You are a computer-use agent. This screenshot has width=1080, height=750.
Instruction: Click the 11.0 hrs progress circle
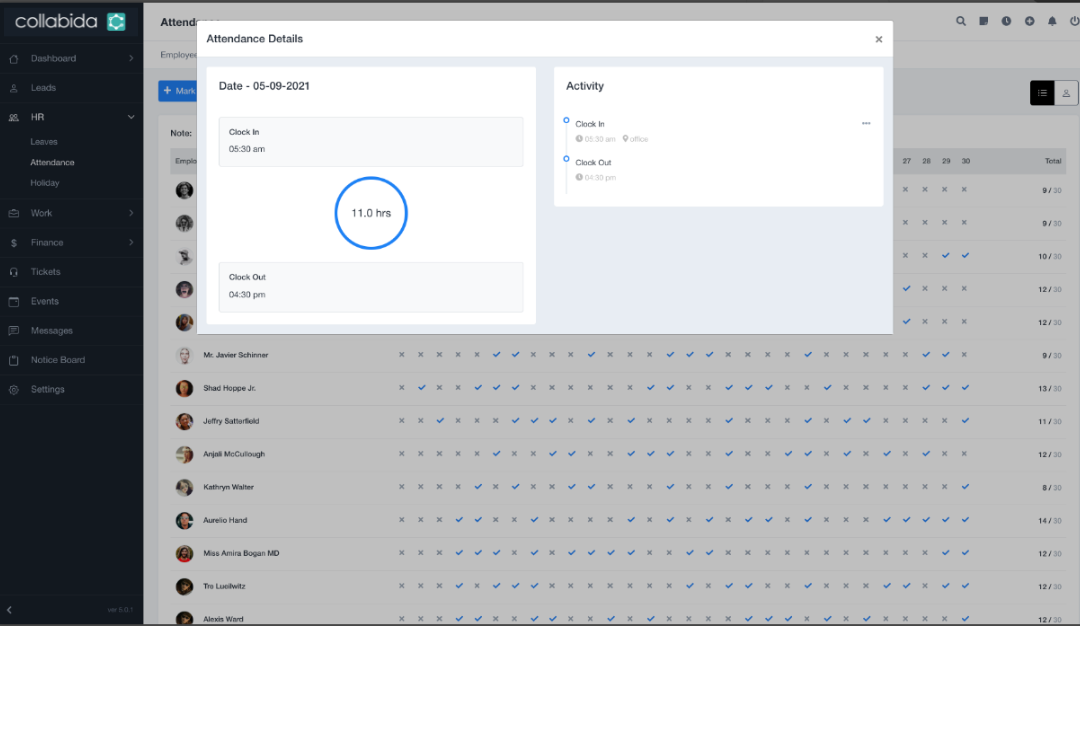pyautogui.click(x=370, y=213)
